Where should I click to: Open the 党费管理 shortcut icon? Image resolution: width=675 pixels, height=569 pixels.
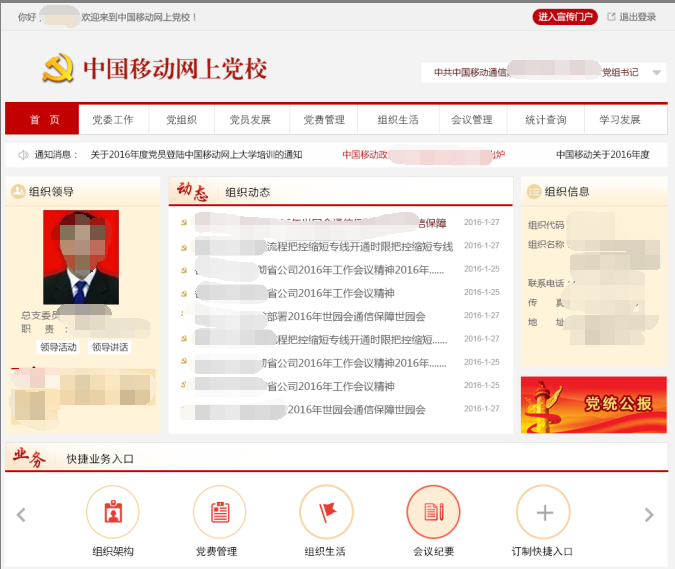[220, 512]
